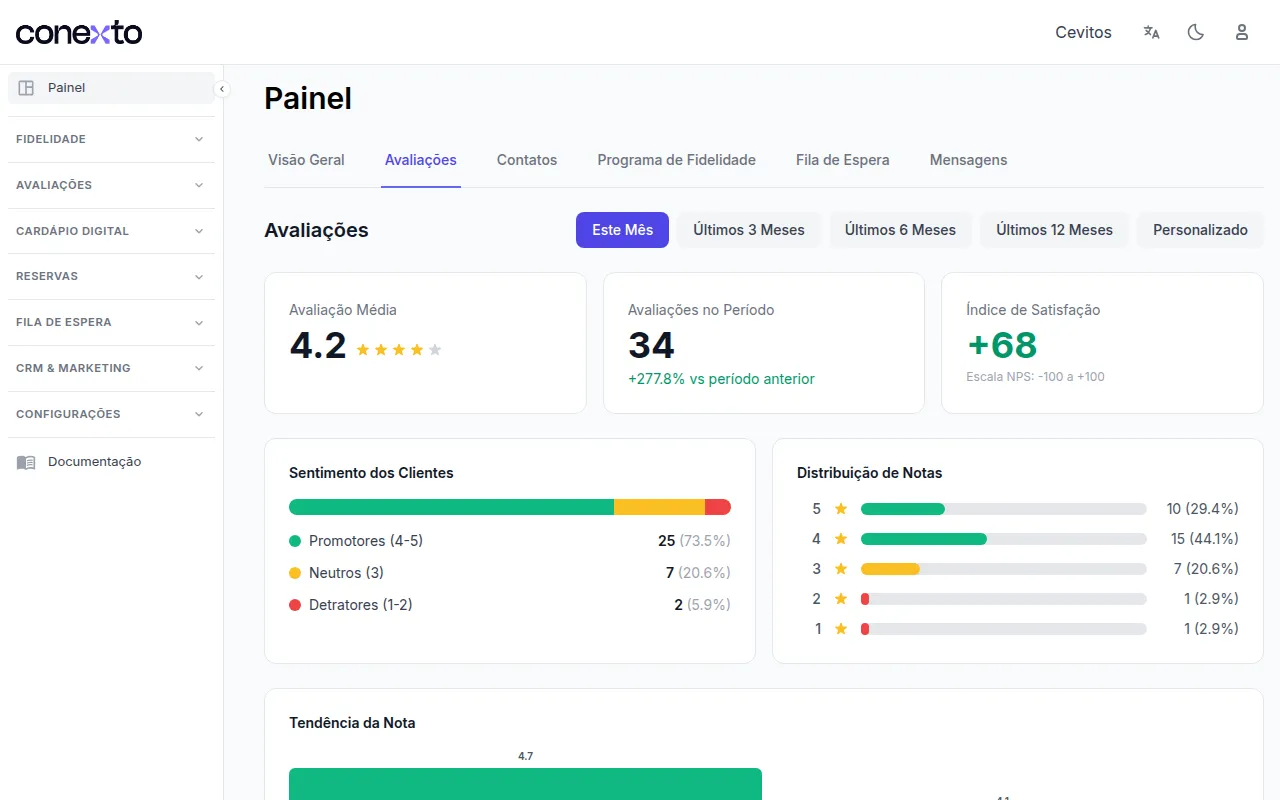
Task: Switch to the Mensagens tab
Action: [969, 160]
